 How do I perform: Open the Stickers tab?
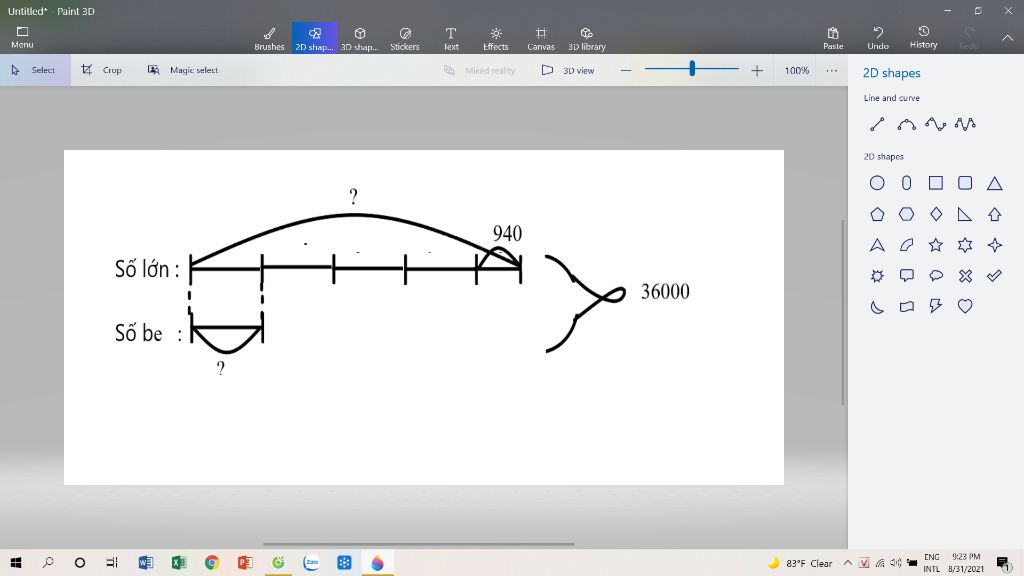(405, 38)
